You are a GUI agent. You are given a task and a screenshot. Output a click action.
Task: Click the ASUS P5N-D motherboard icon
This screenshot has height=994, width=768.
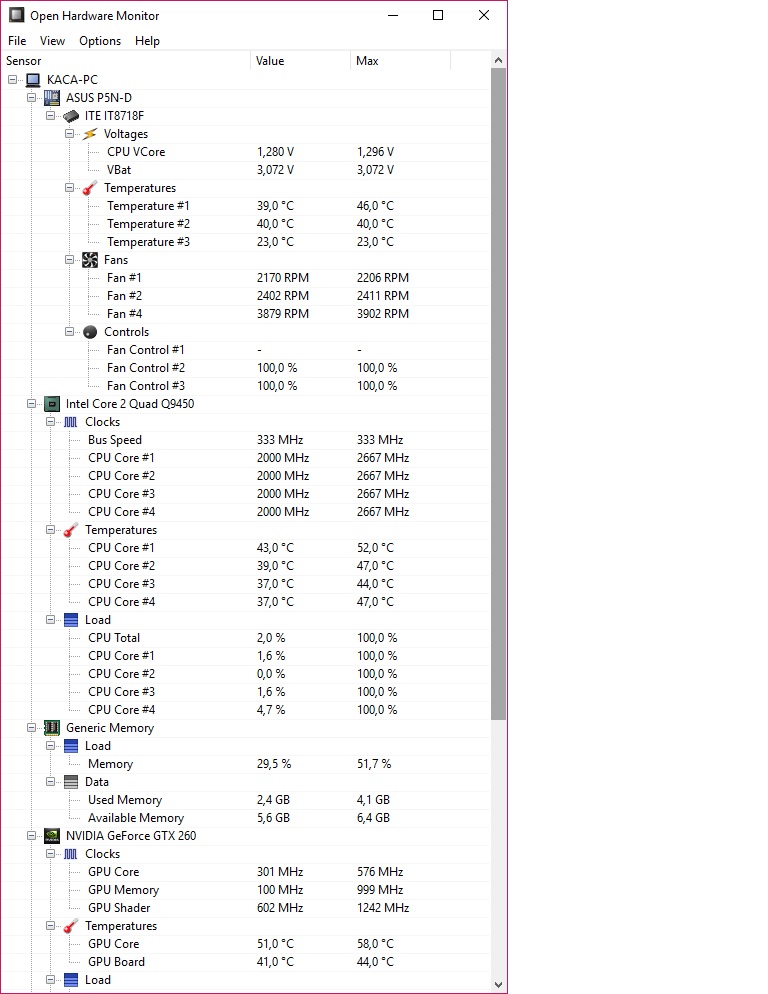pyautogui.click(x=52, y=98)
